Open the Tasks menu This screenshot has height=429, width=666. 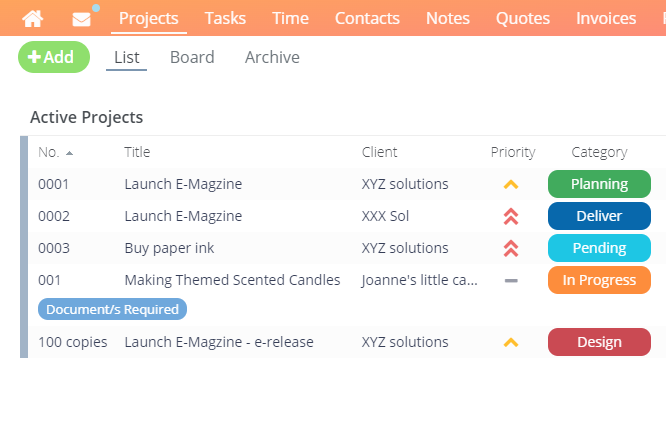coord(225,18)
